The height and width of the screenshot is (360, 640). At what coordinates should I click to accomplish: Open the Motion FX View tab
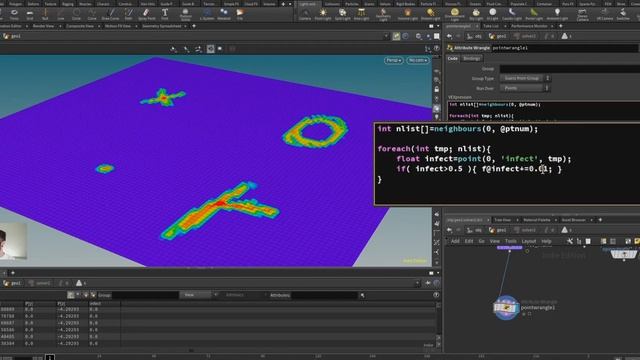pyautogui.click(x=118, y=26)
